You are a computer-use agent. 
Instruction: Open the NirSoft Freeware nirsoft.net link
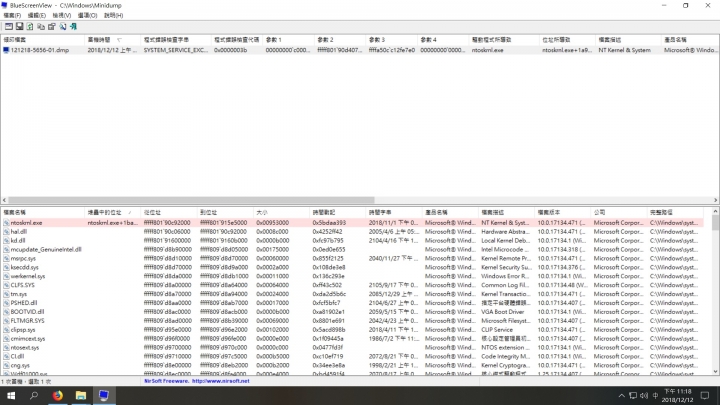197,381
